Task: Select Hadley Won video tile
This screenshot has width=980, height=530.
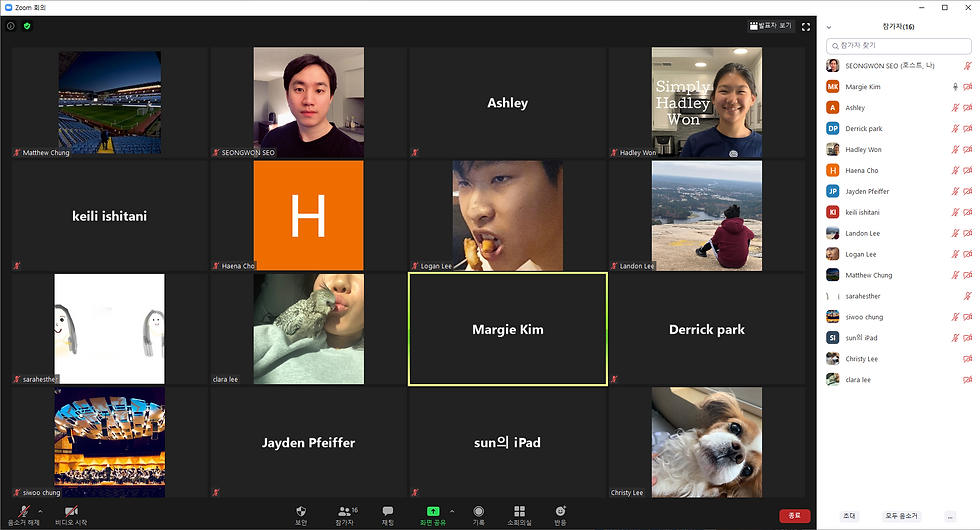Action: coord(707,102)
